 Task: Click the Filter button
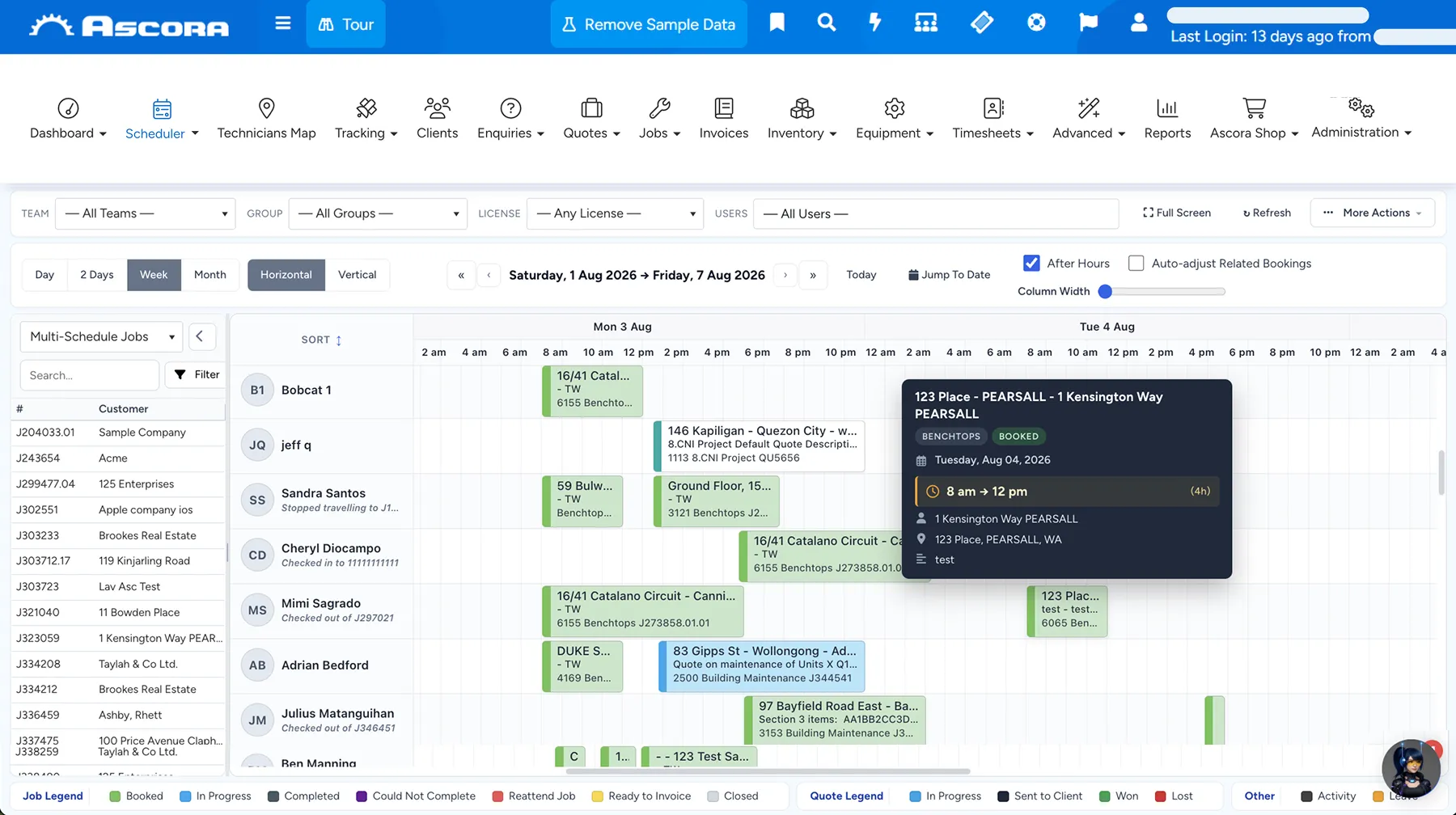click(197, 374)
